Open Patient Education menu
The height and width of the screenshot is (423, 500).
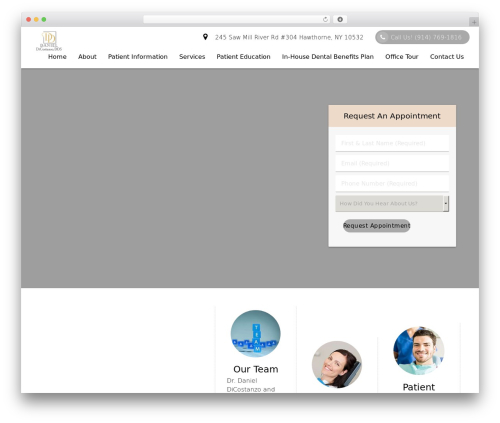pyautogui.click(x=243, y=57)
